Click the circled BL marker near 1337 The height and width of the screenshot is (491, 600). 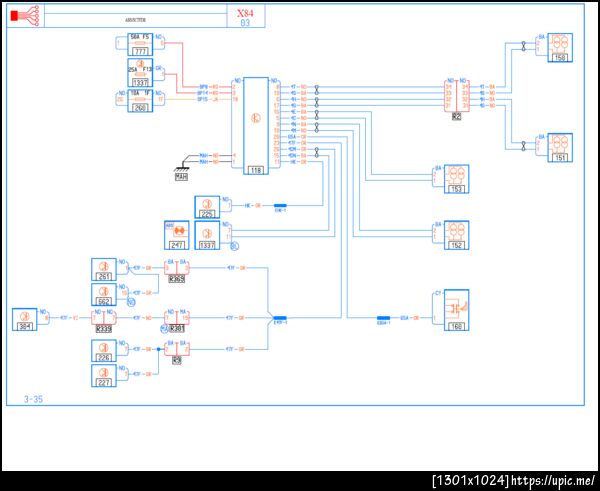point(235,246)
